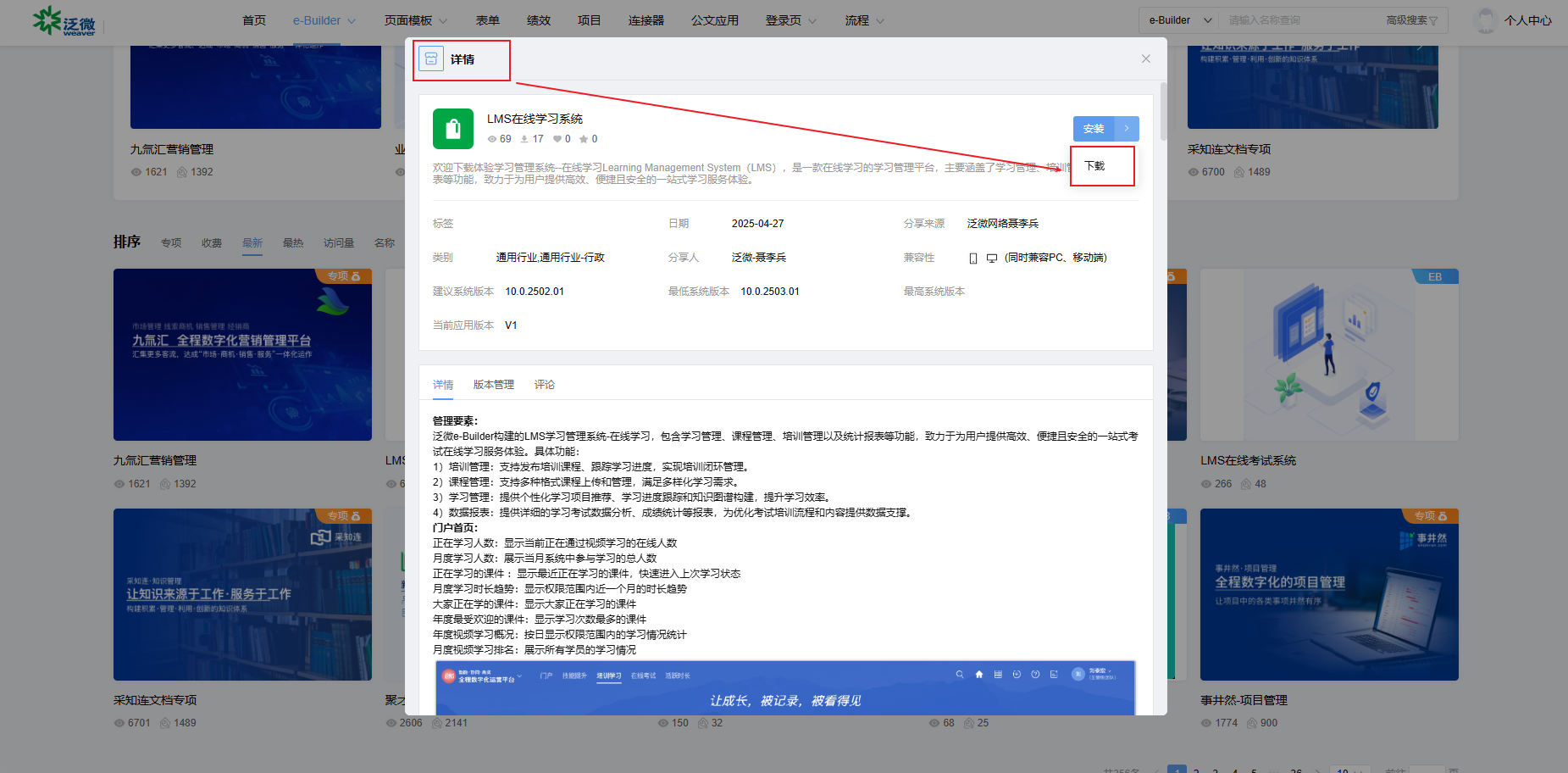Image resolution: width=1568 pixels, height=773 pixels.
Task: Expand the 流程 dropdown menu
Action: coord(865,20)
